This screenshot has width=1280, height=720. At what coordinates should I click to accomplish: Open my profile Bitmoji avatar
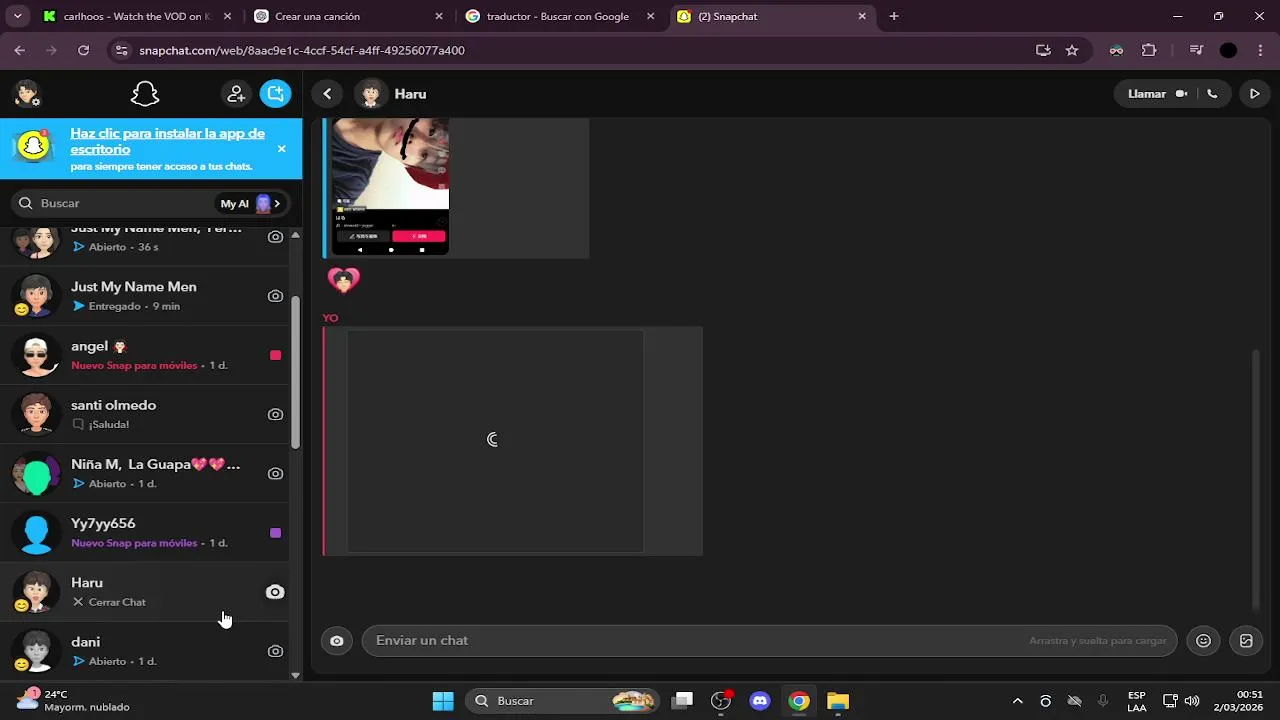point(27,94)
